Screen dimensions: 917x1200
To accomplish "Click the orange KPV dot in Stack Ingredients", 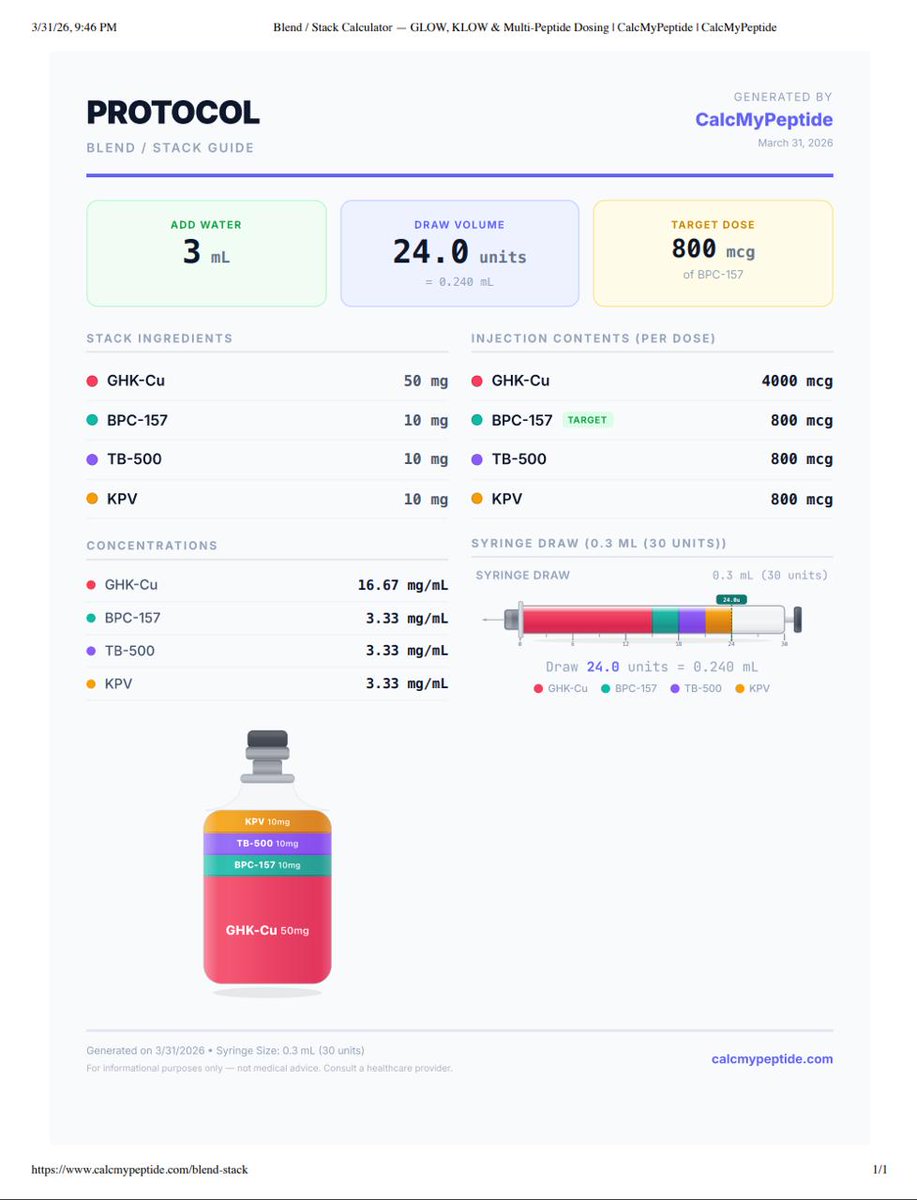I will pyautogui.click(x=92, y=499).
